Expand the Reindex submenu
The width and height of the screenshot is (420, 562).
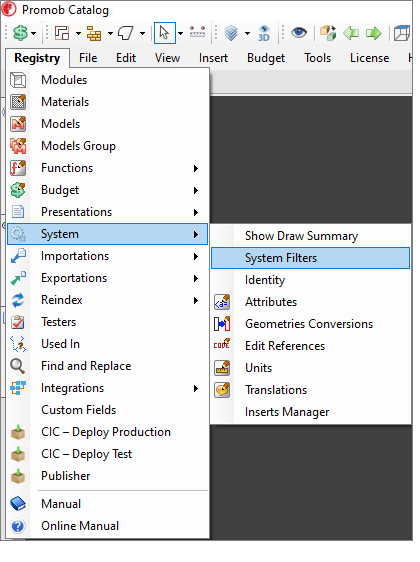coord(108,300)
